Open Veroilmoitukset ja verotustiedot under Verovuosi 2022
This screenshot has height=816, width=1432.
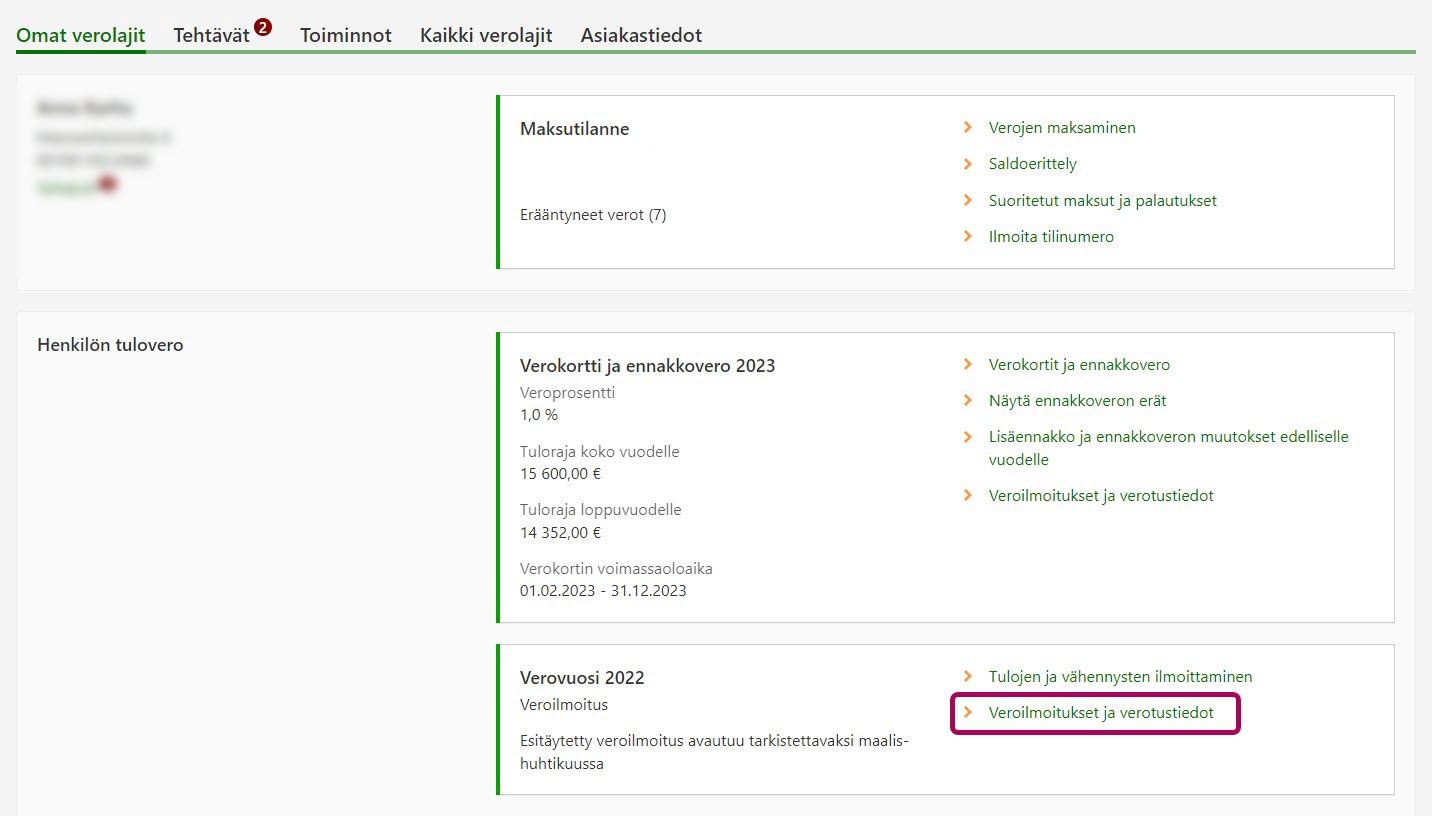click(x=1101, y=713)
